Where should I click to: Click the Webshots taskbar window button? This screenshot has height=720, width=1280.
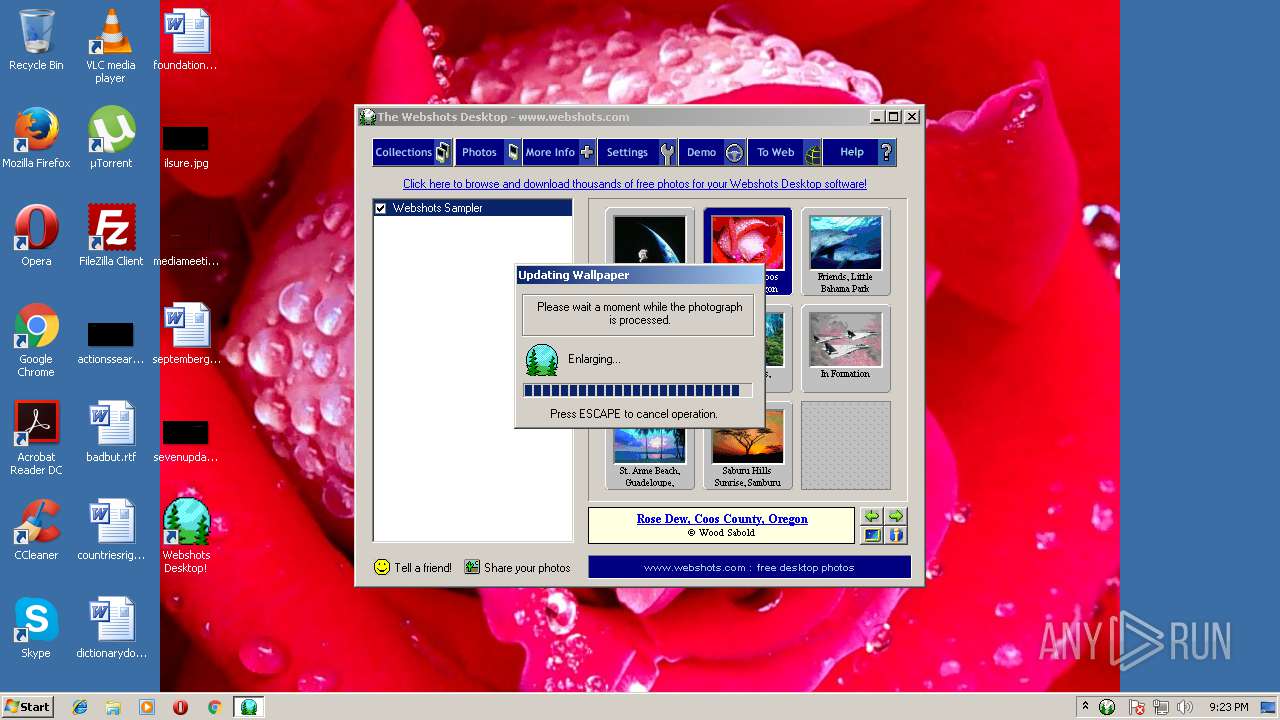tap(248, 707)
